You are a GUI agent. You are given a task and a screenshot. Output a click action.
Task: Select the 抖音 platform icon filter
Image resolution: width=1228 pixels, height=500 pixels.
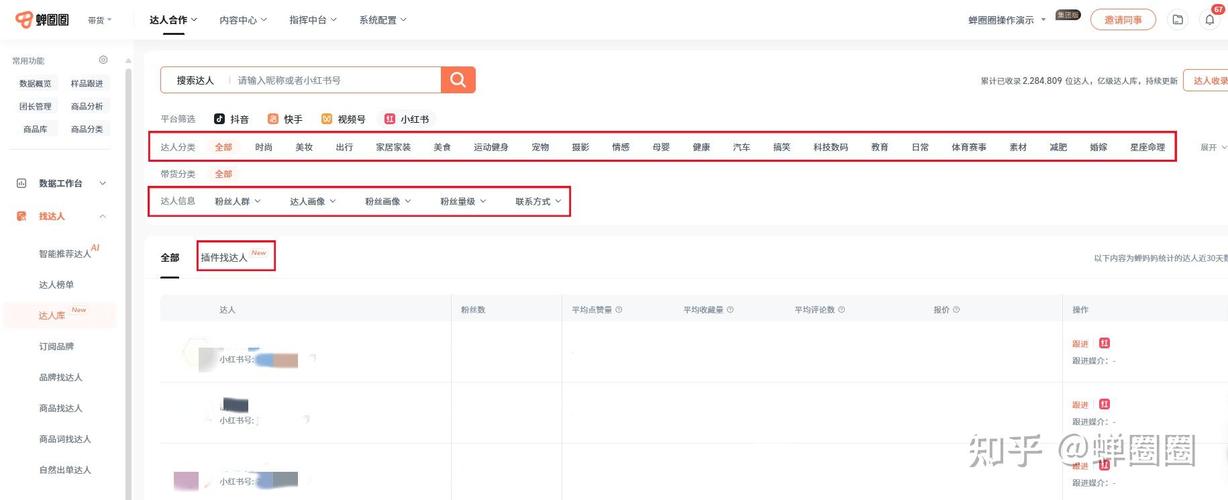point(220,119)
